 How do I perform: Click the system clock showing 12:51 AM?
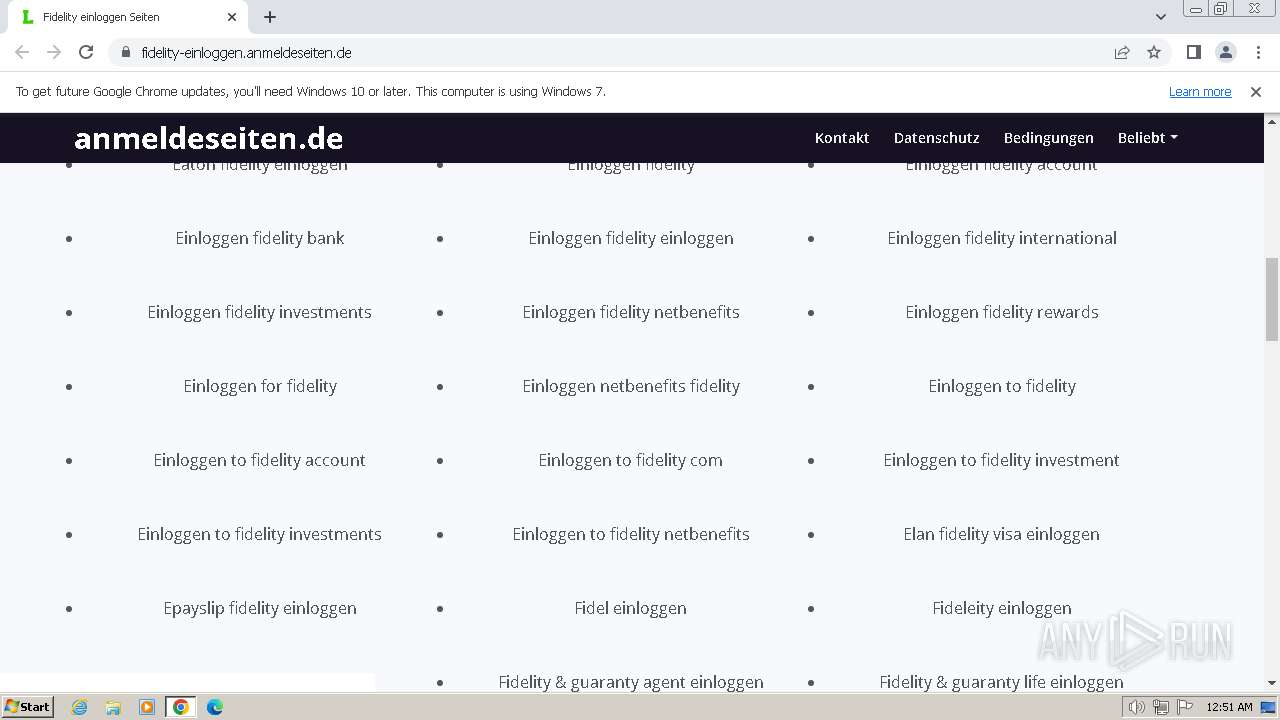(1229, 707)
